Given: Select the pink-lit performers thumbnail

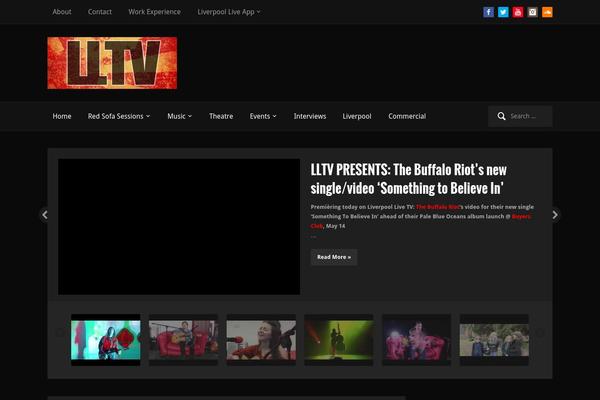Looking at the screenshot, I should pyautogui.click(x=417, y=340).
